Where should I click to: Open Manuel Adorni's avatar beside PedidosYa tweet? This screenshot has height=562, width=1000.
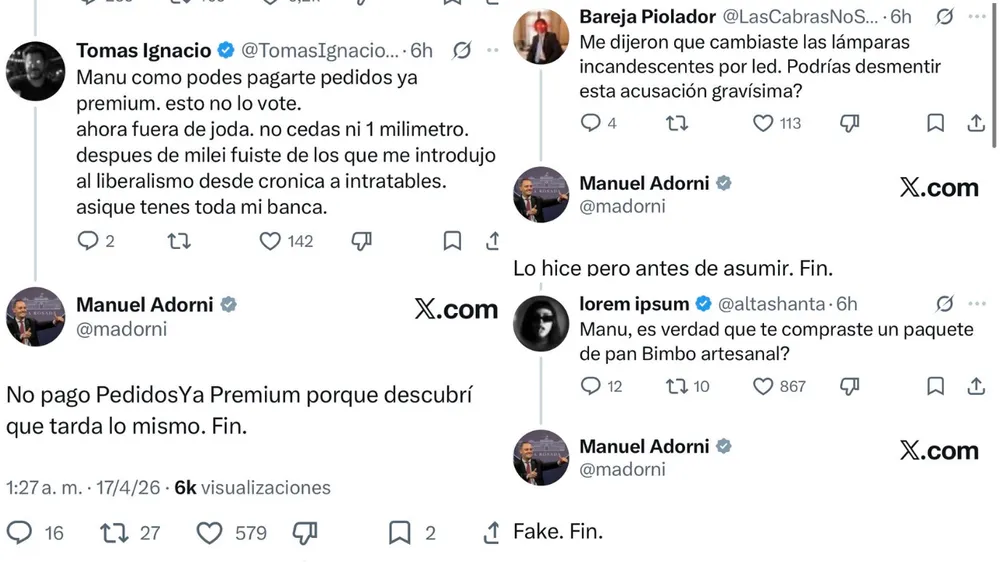[x=35, y=316]
